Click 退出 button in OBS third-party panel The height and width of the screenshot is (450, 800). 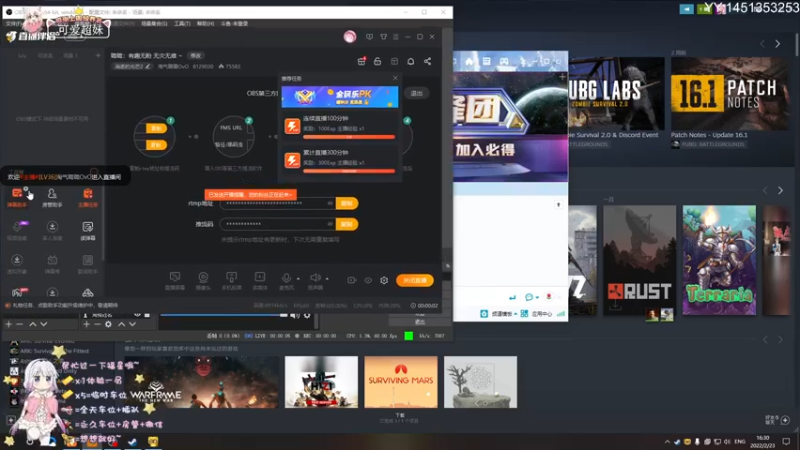[x=417, y=93]
